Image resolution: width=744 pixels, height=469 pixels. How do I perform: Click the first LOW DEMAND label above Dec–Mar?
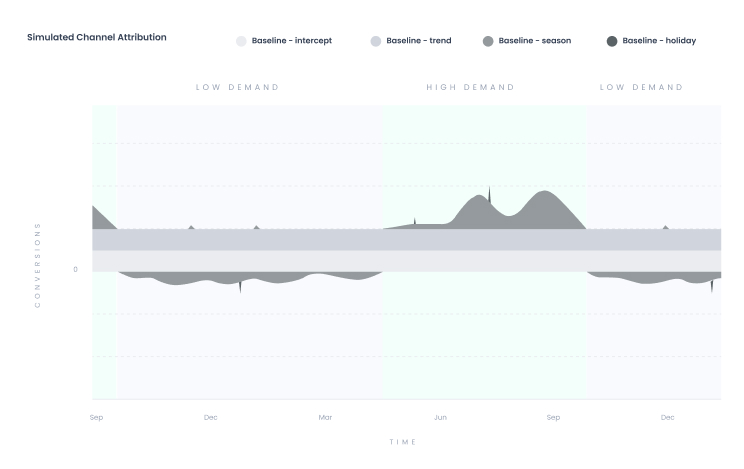coord(237,87)
